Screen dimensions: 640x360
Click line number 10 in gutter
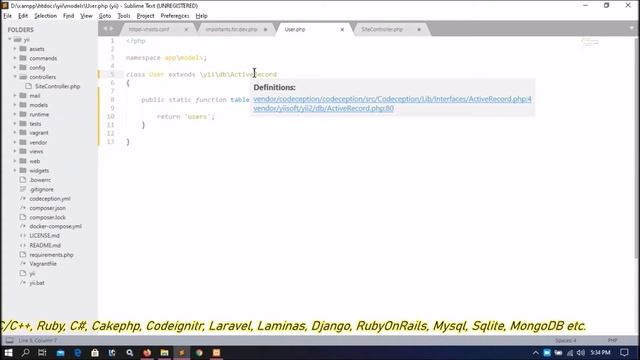pyautogui.click(x=111, y=116)
